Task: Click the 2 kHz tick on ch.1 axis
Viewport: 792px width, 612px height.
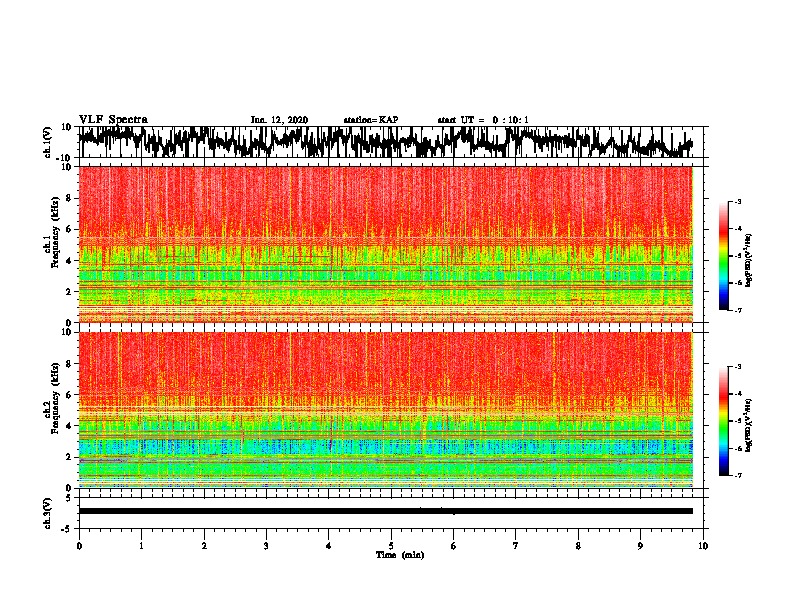Action: point(69,291)
